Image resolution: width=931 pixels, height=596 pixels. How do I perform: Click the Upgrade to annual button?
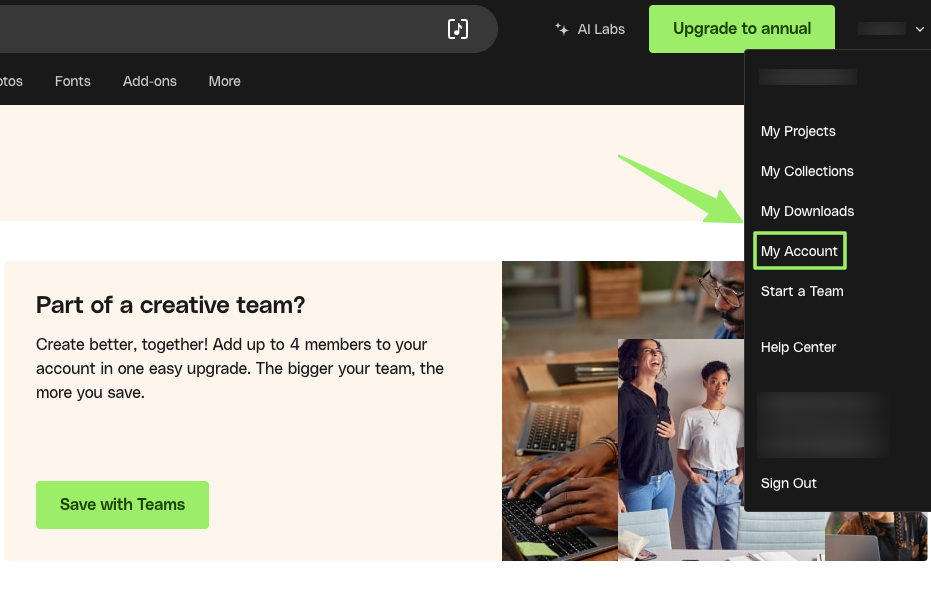[741, 27]
